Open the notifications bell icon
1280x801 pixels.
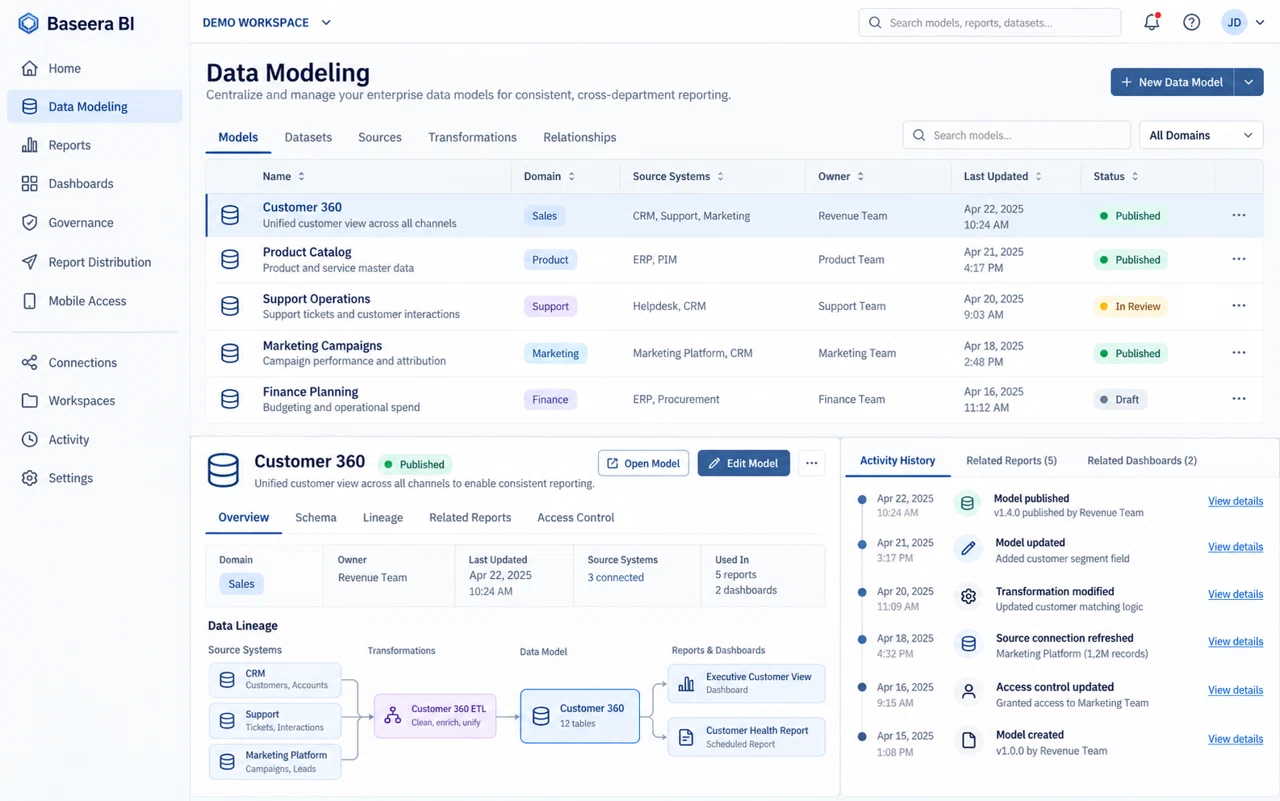point(1152,22)
